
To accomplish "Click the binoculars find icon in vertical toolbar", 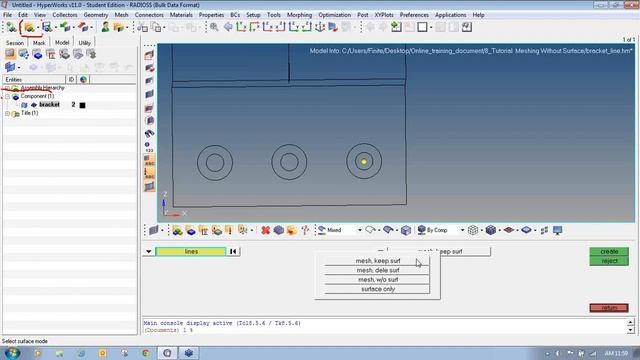I will tap(149, 133).
